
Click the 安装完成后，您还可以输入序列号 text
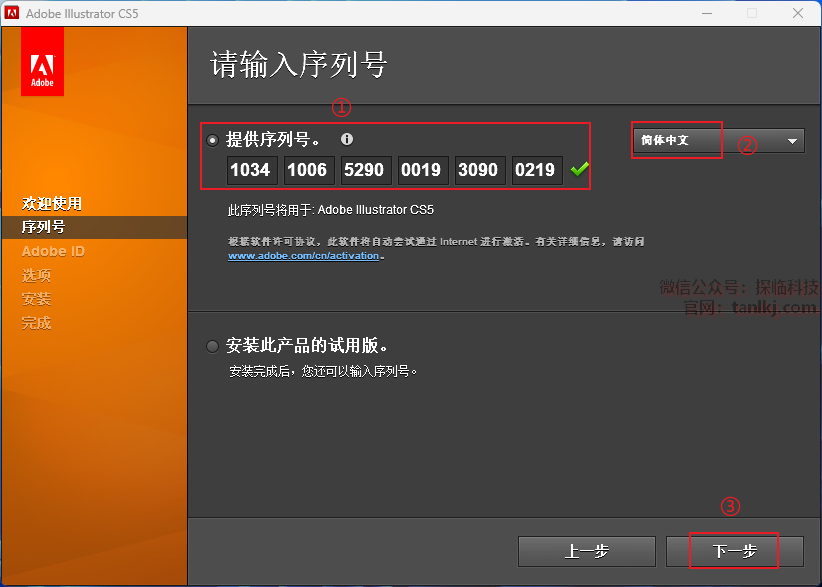pyautogui.click(x=323, y=371)
